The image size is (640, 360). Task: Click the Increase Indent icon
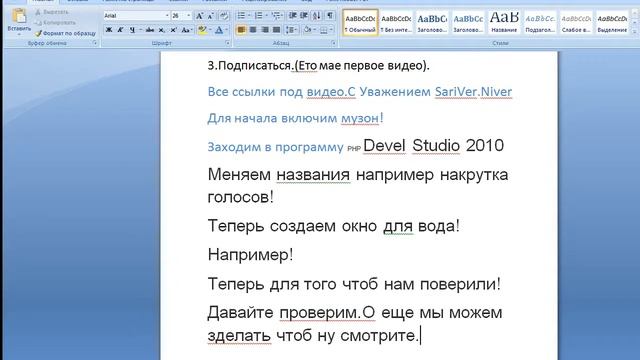click(x=304, y=16)
